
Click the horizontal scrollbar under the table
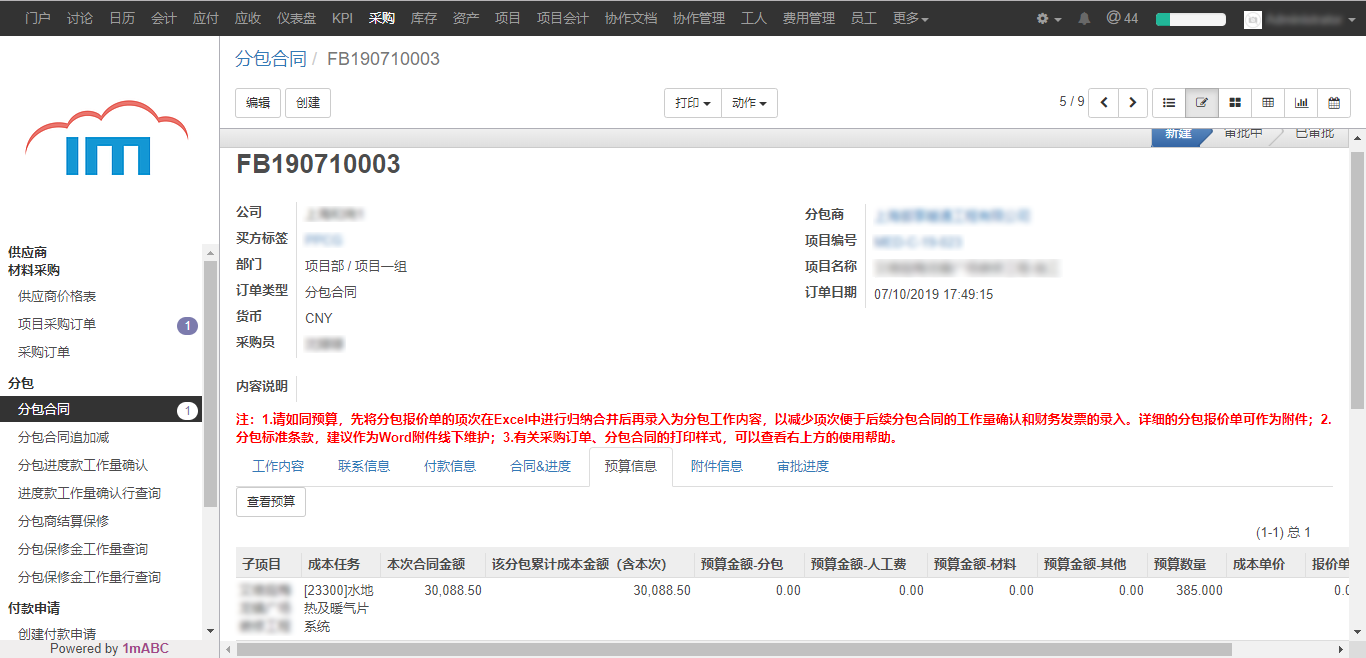click(733, 650)
